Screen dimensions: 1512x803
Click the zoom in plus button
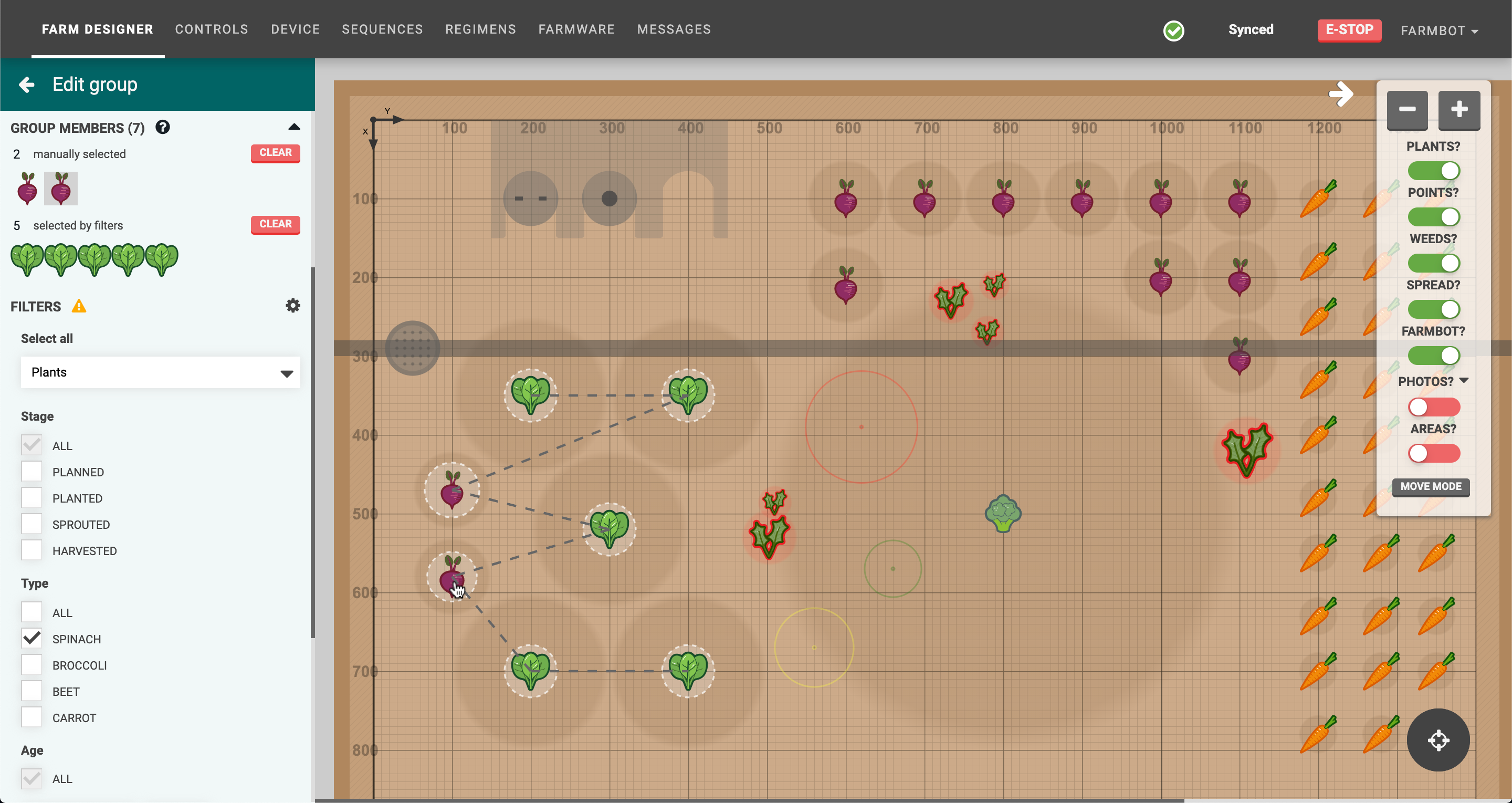pos(1458,110)
